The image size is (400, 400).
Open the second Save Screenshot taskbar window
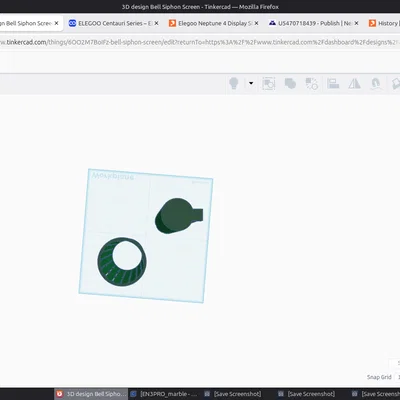tap(307, 394)
